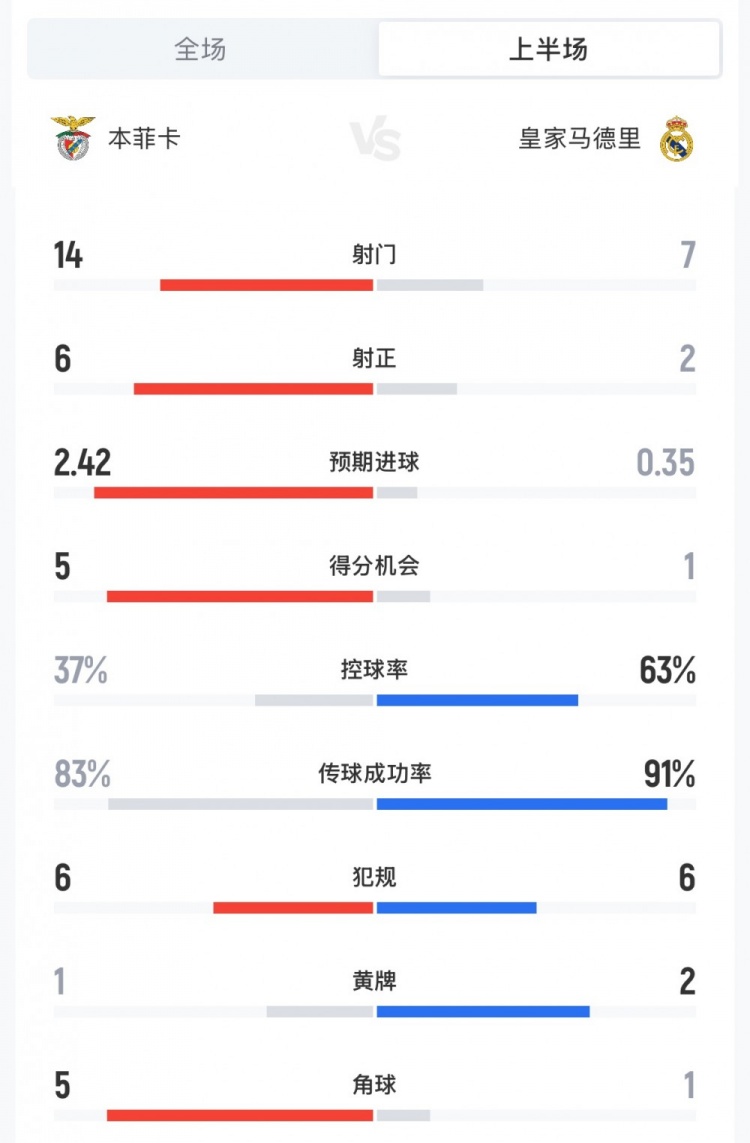
Task: Click Real Madrid's 91% pass accuracy value
Action: [x=668, y=775]
